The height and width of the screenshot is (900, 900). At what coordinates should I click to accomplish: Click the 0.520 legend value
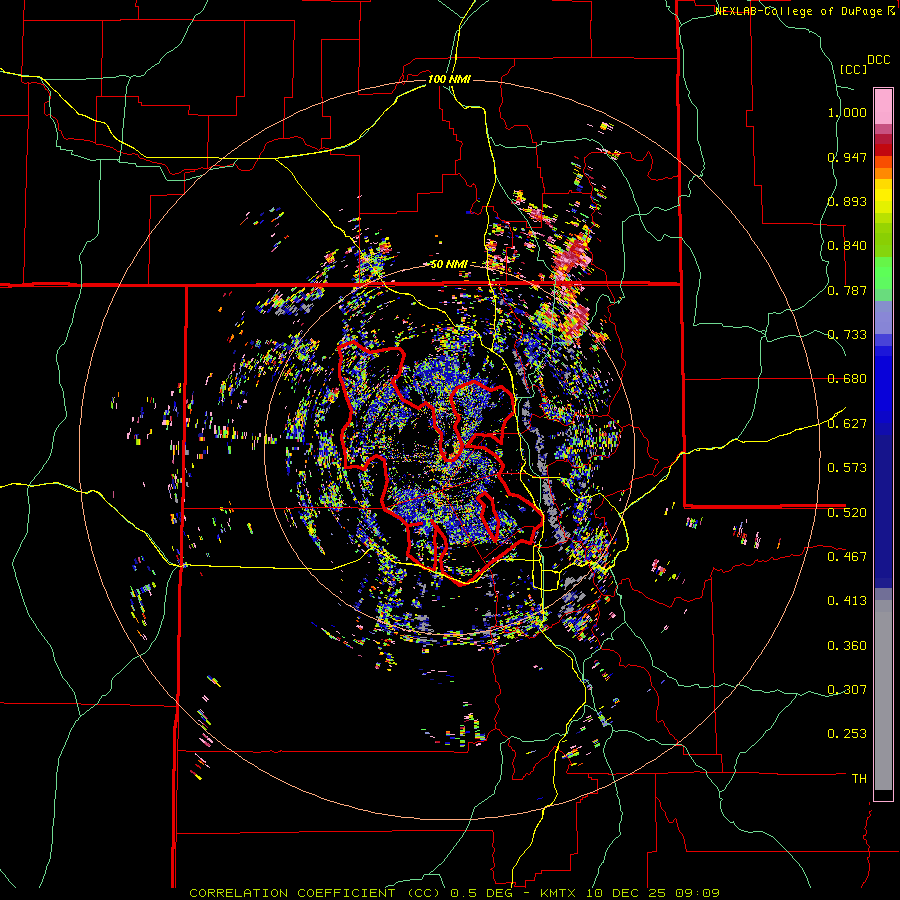[847, 512]
